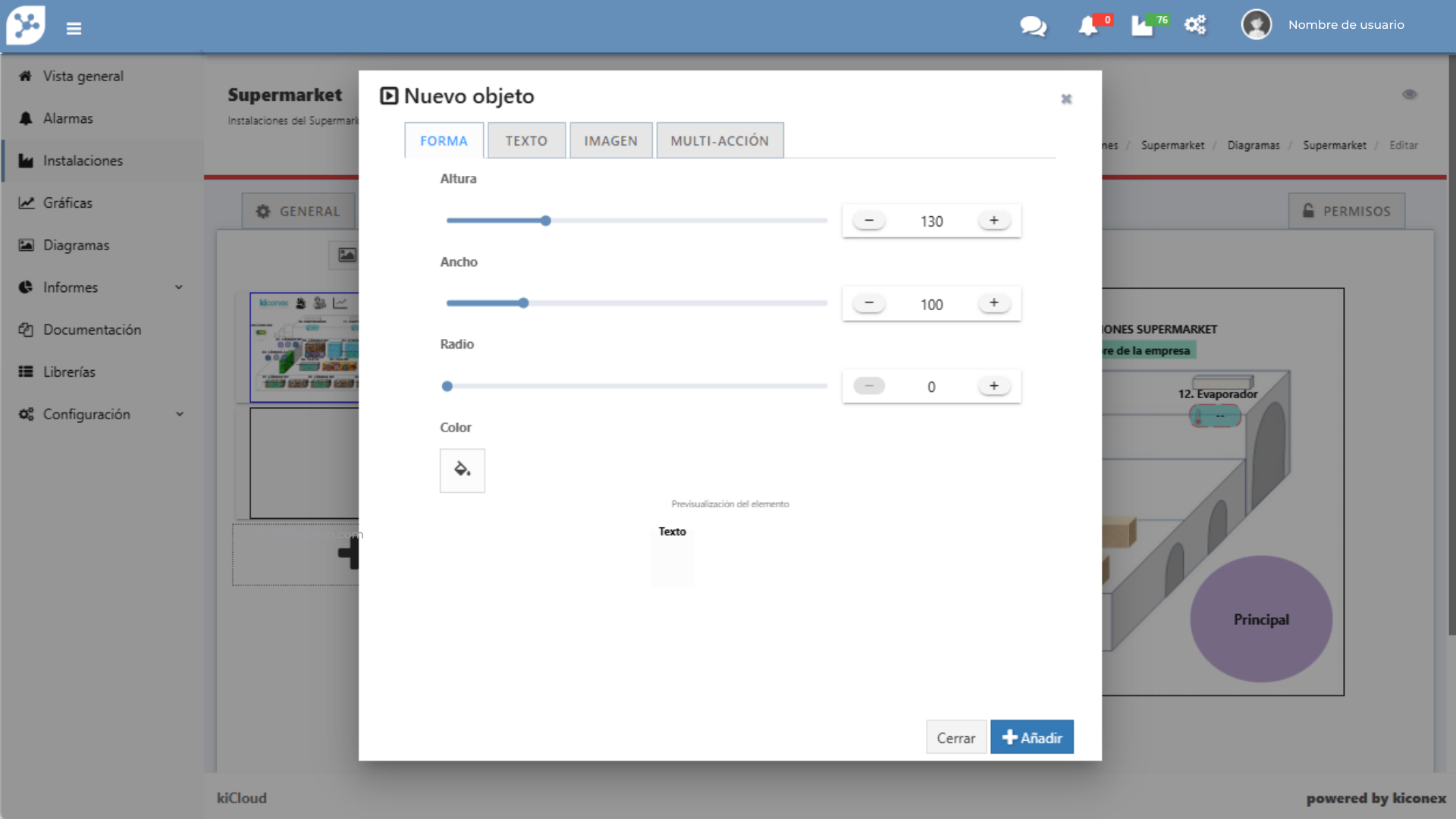Open the chat messages icon
The height and width of the screenshot is (819, 1456).
point(1033,27)
